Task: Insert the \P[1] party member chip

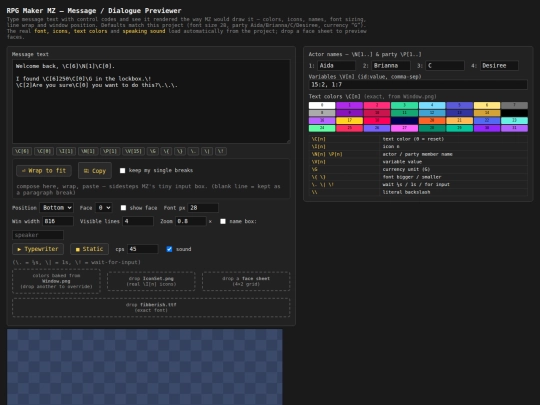Action: (x=110, y=151)
